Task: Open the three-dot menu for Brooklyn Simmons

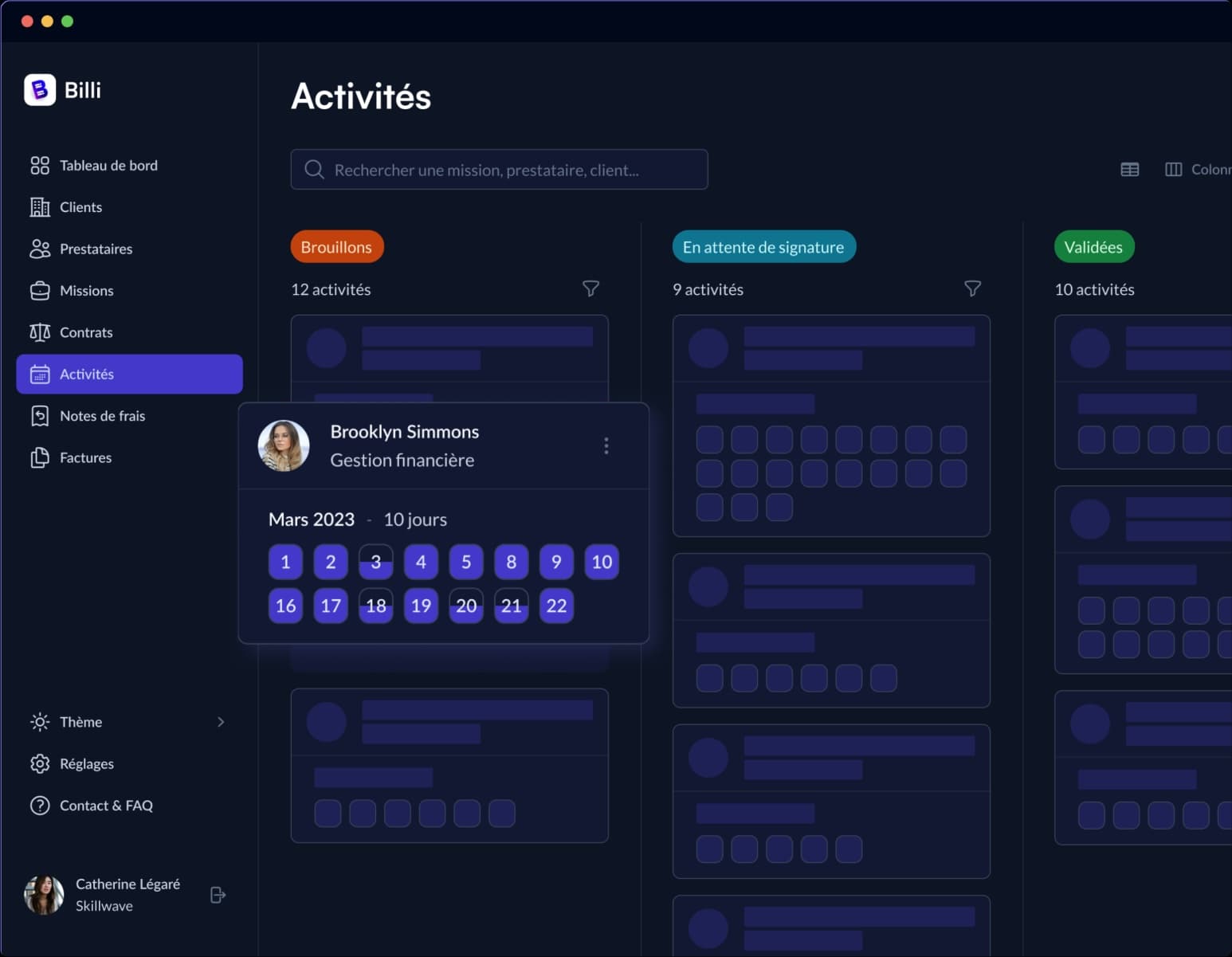Action: pyautogui.click(x=606, y=445)
